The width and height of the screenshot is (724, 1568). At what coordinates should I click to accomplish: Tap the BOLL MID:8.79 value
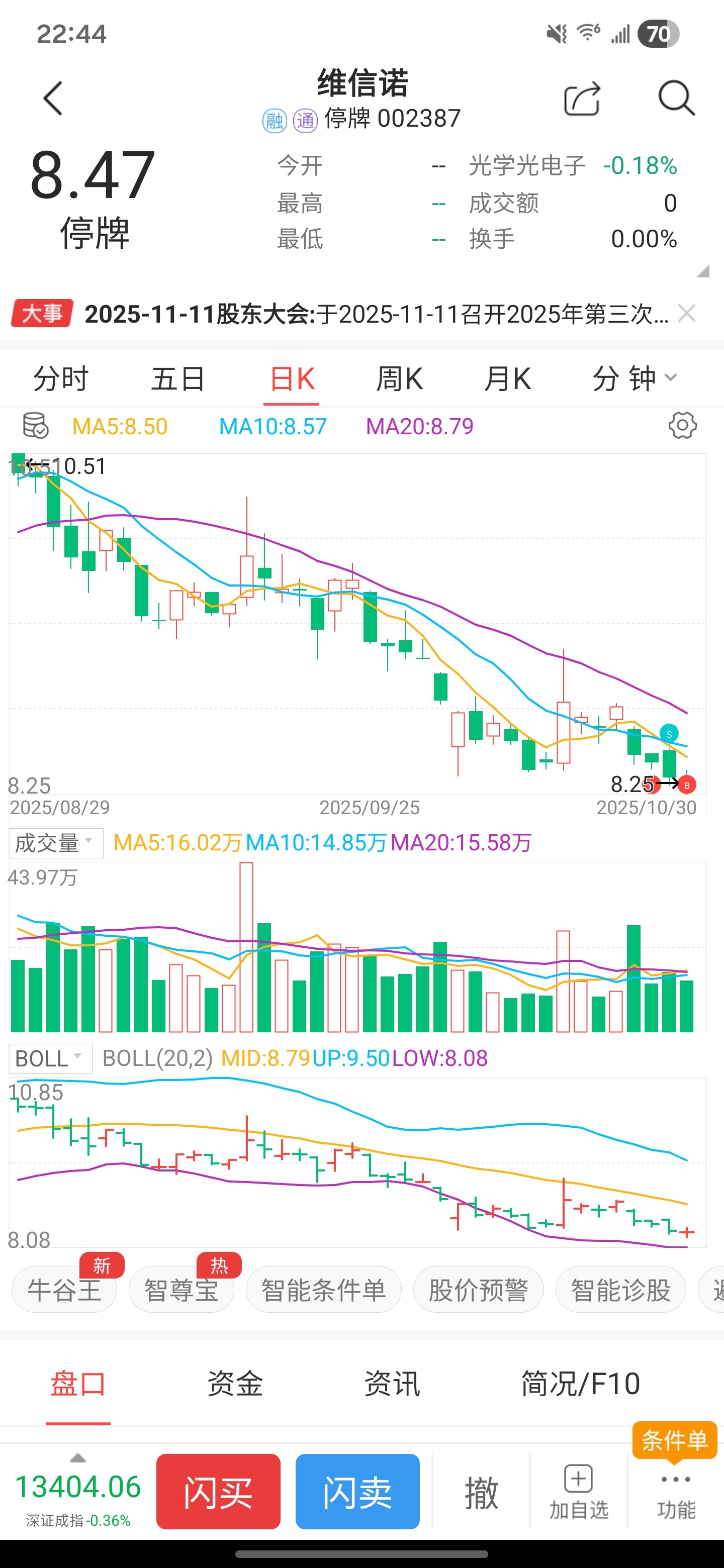pos(265,1058)
